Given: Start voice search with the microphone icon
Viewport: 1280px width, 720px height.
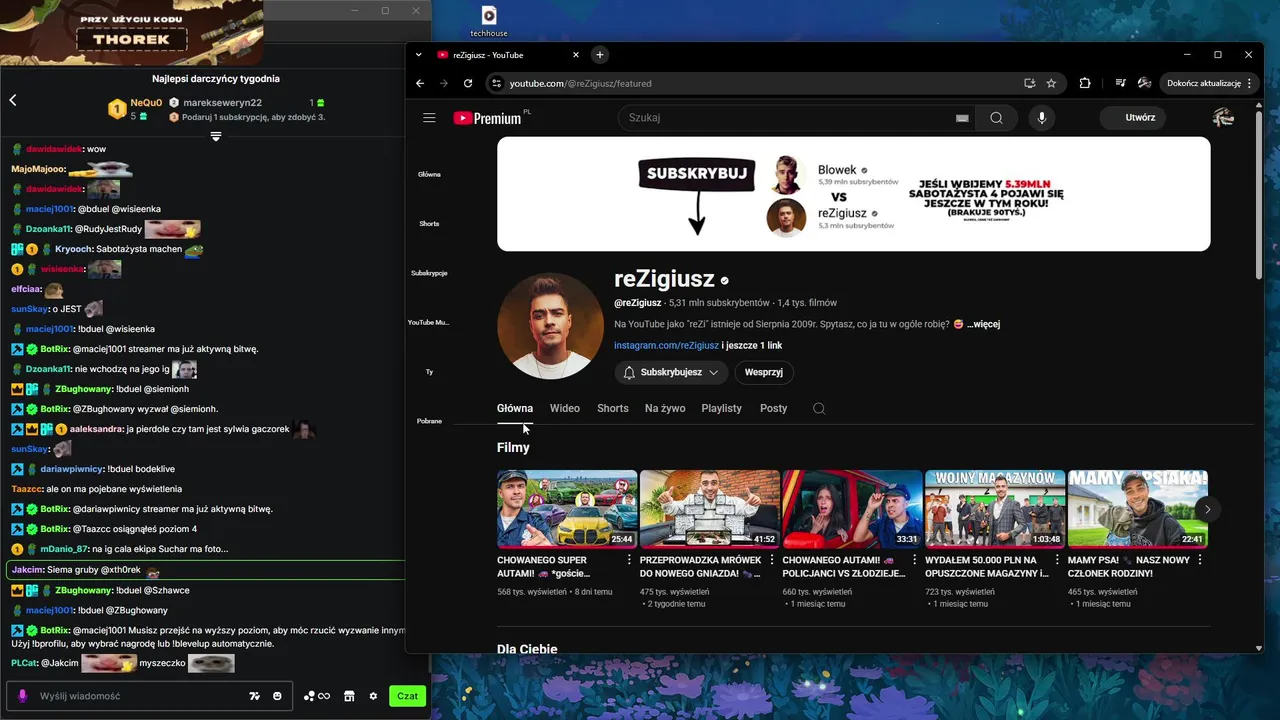Looking at the screenshot, I should (x=1041, y=118).
